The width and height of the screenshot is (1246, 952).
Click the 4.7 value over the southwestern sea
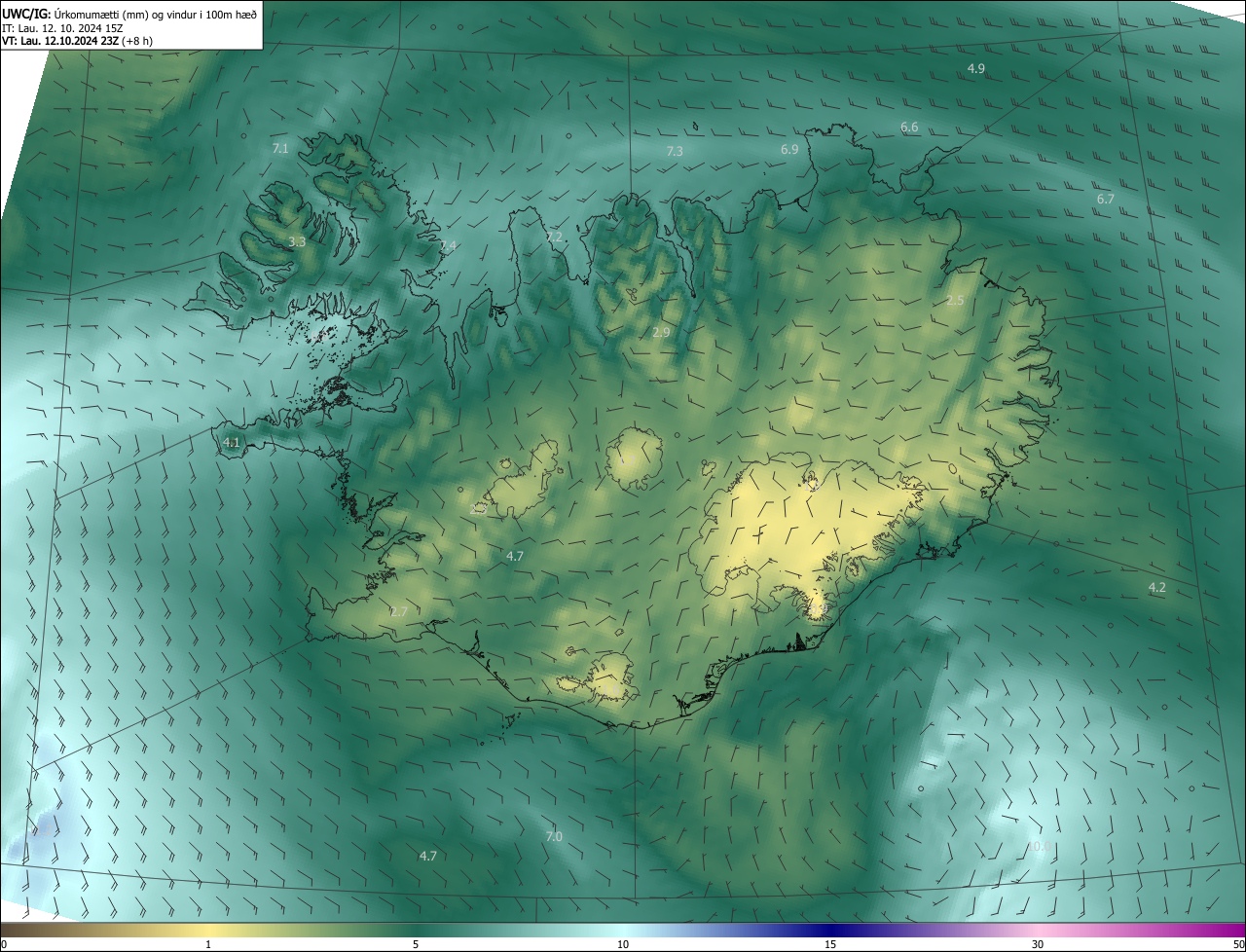[x=427, y=857]
